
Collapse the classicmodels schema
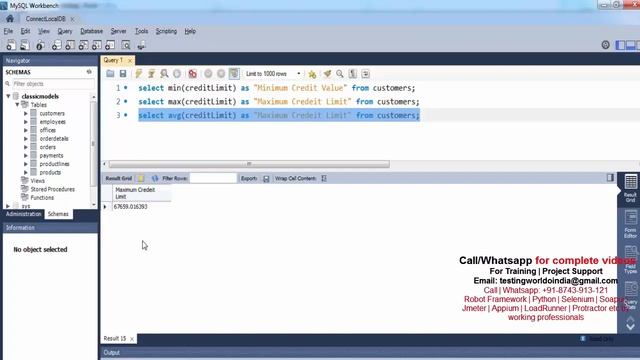pos(8,96)
